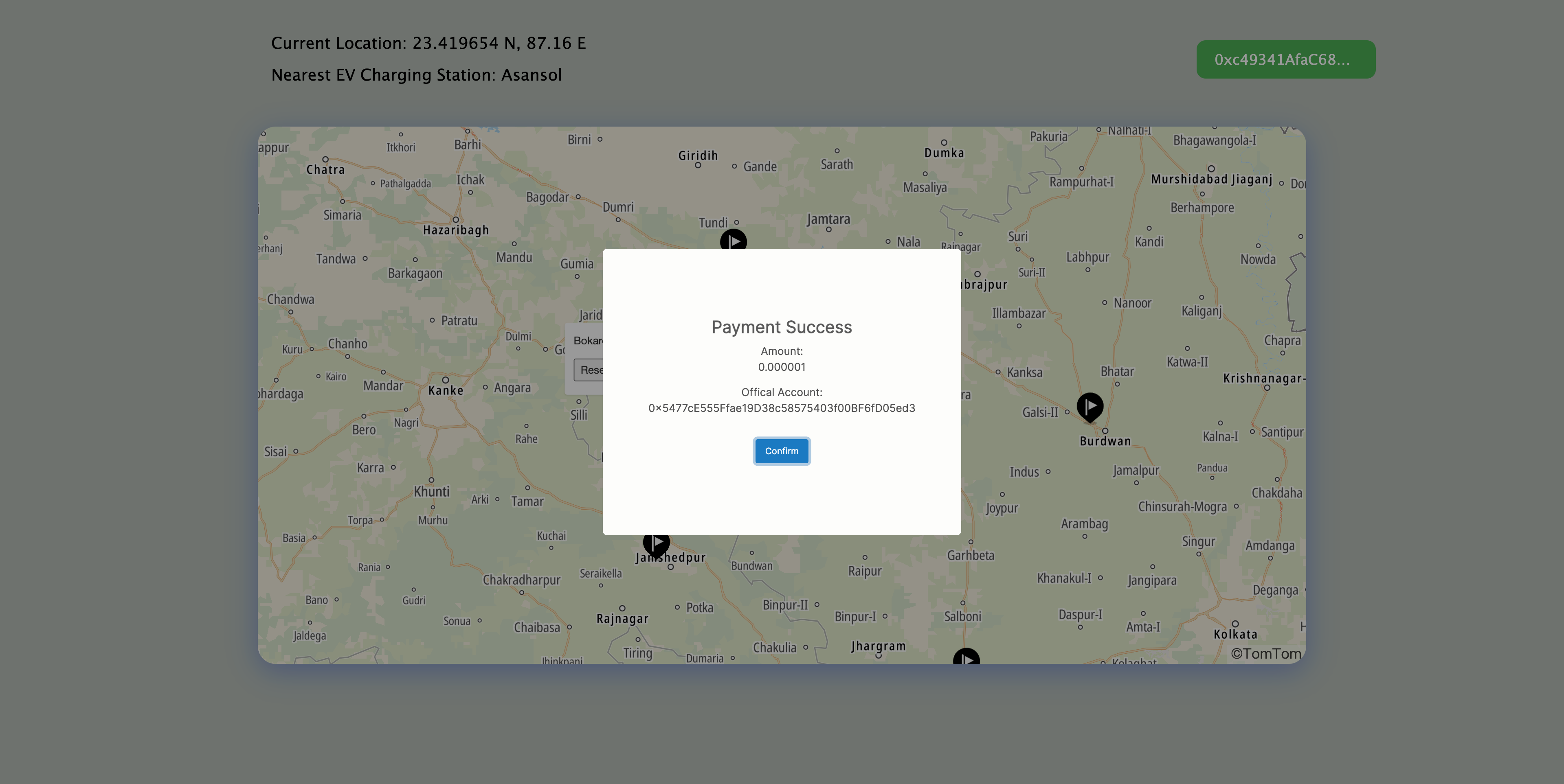This screenshot has height=784, width=1564.
Task: Click the partially hidden Reserve button
Action: (x=588, y=370)
